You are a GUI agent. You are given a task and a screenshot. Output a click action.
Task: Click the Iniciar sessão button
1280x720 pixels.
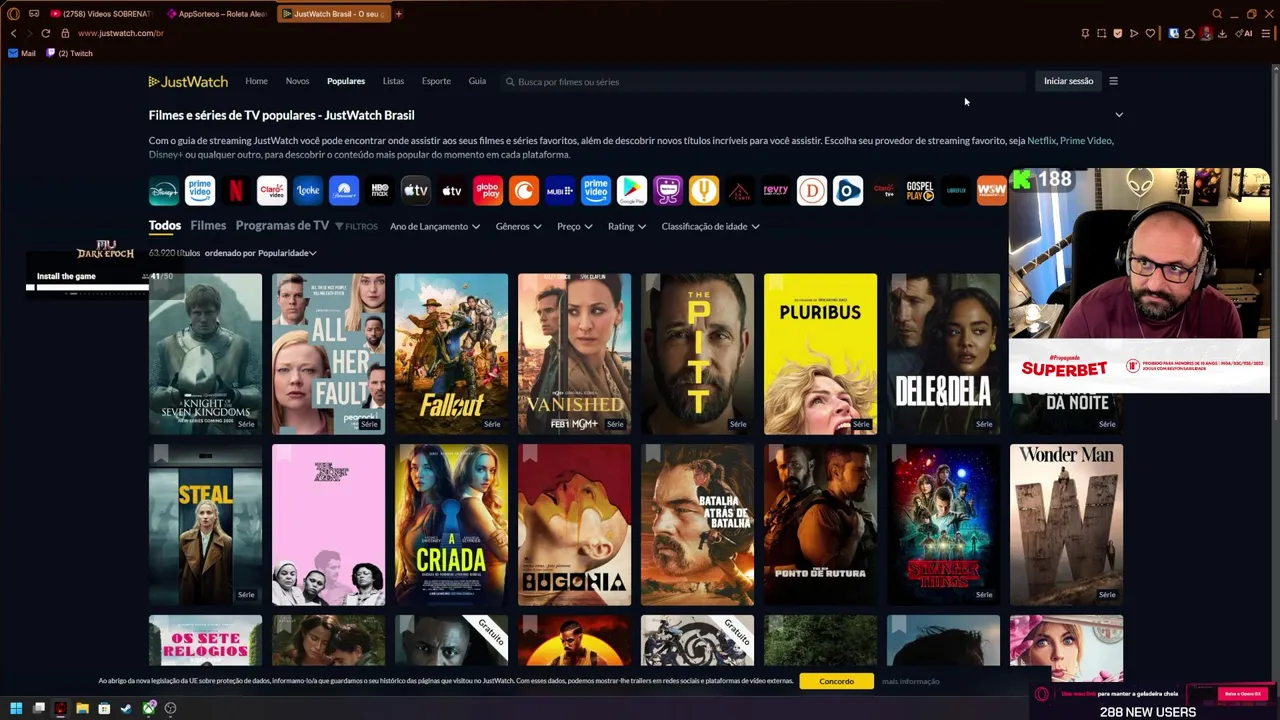(1068, 81)
